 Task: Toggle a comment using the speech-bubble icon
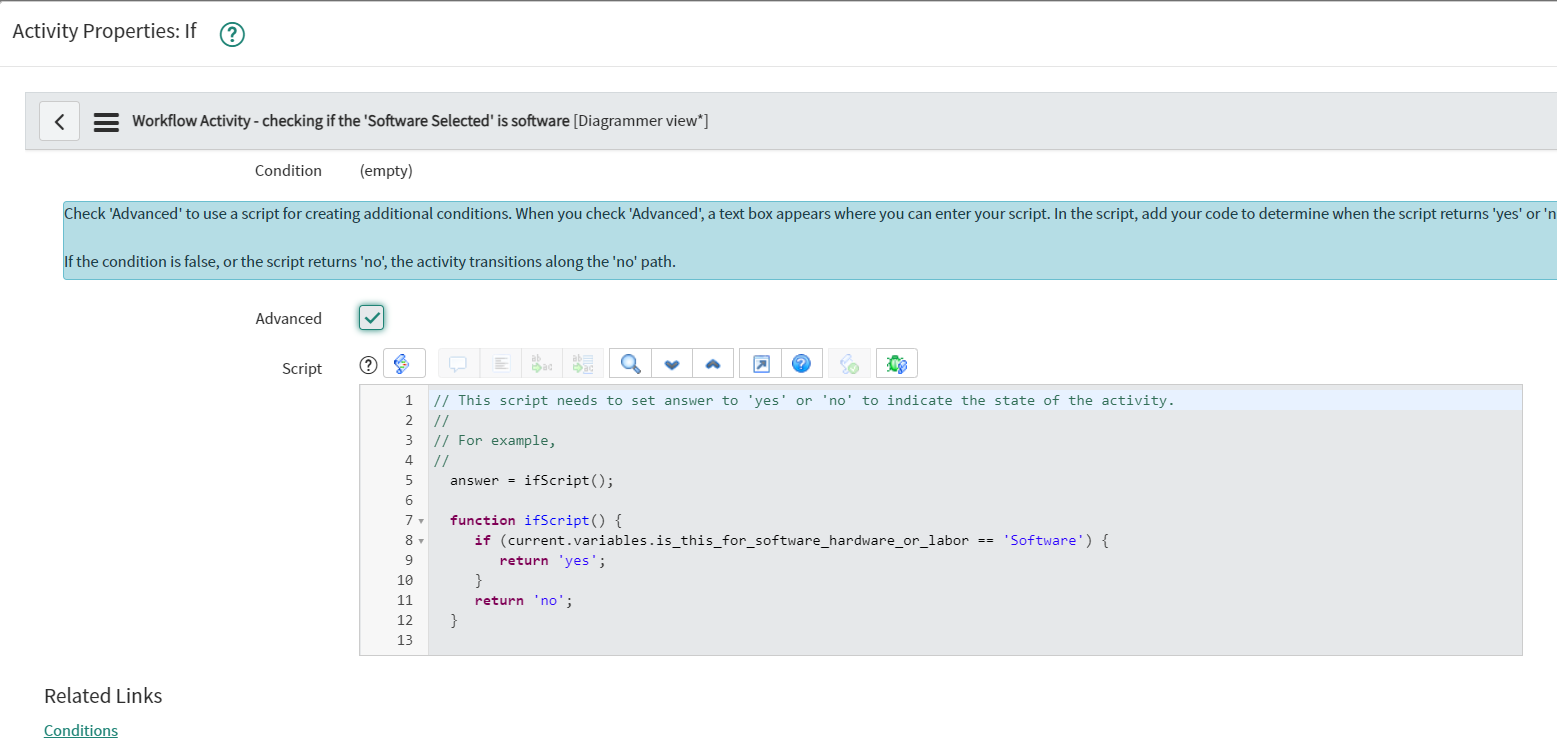click(457, 363)
